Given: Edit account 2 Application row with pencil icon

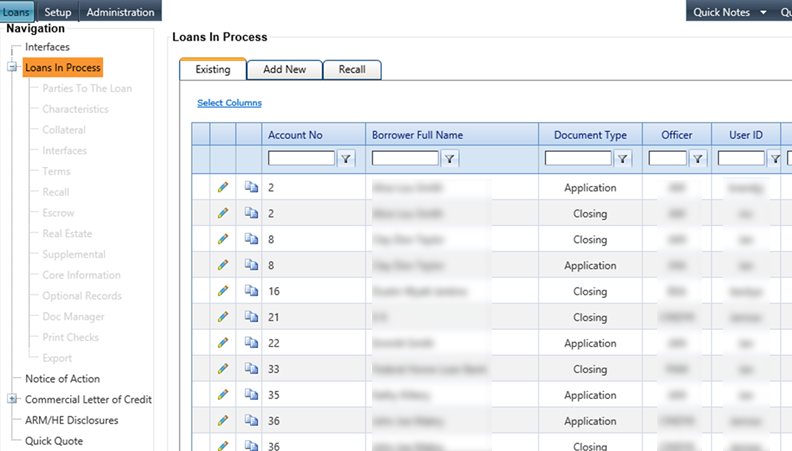Looking at the screenshot, I should click(223, 187).
